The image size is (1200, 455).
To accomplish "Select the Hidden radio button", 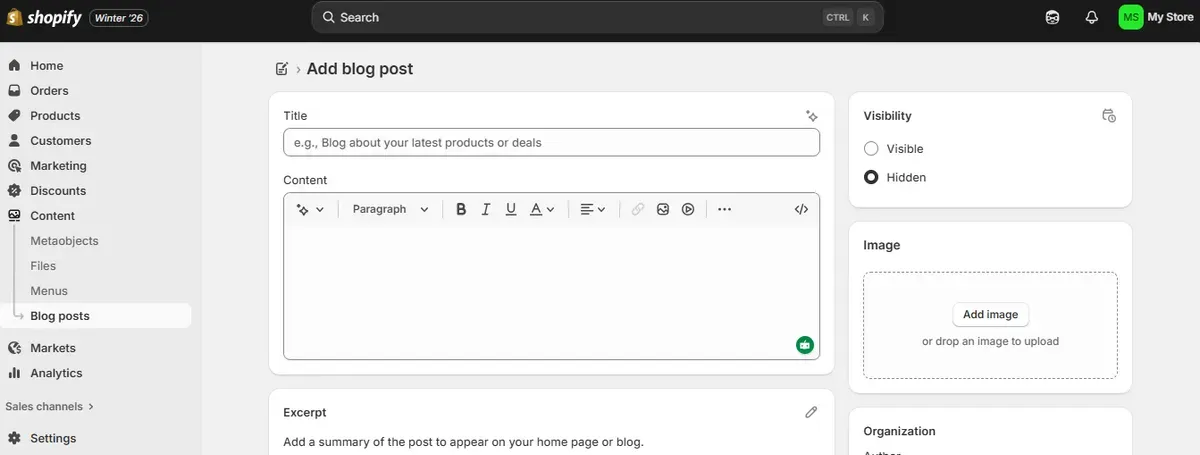I will [x=871, y=177].
